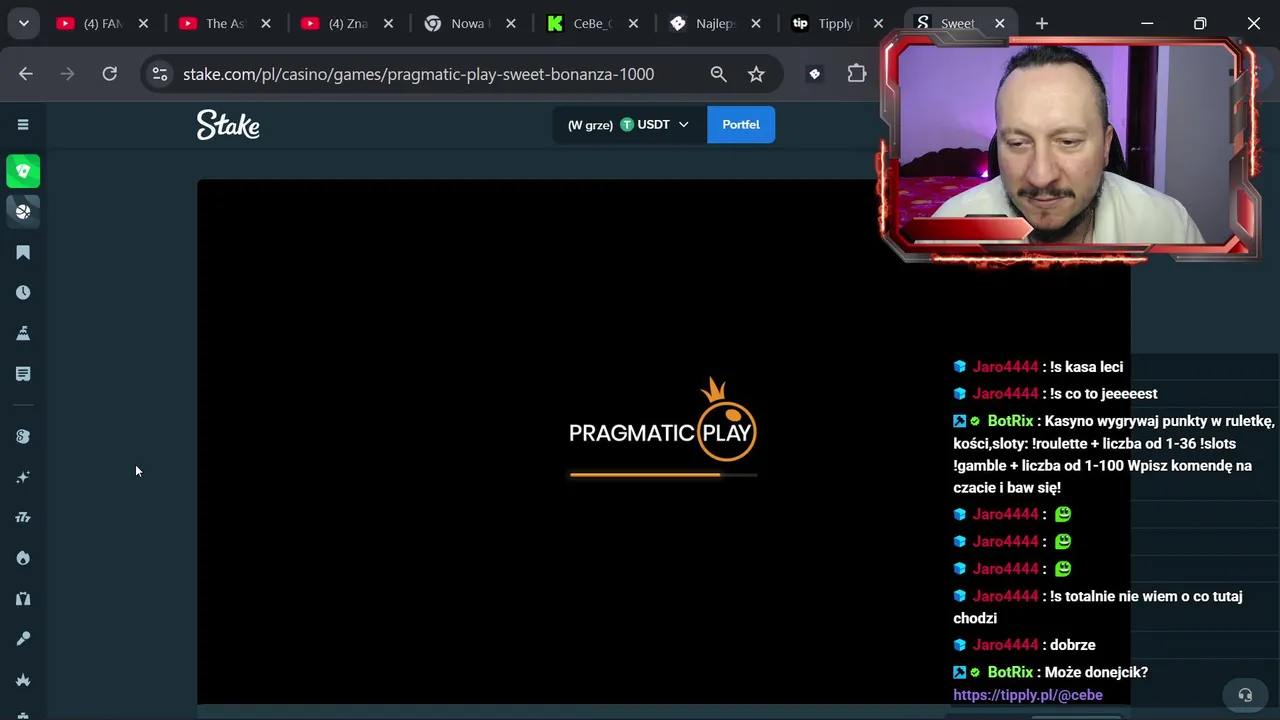Reload the page with refresh icon

pos(110,74)
